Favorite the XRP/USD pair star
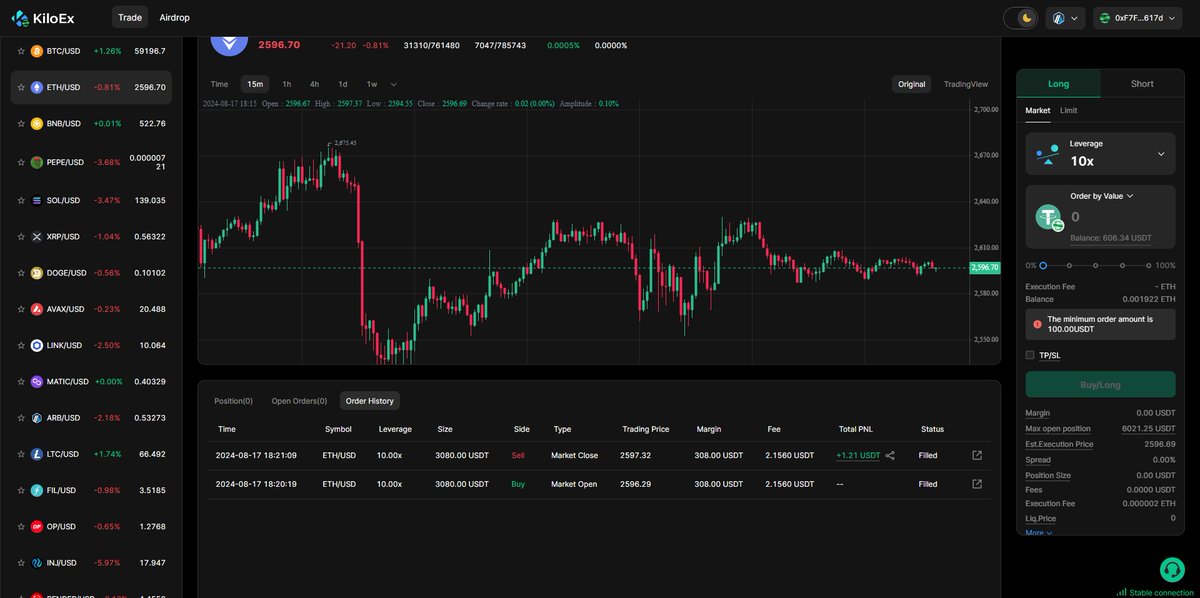 tap(21, 237)
